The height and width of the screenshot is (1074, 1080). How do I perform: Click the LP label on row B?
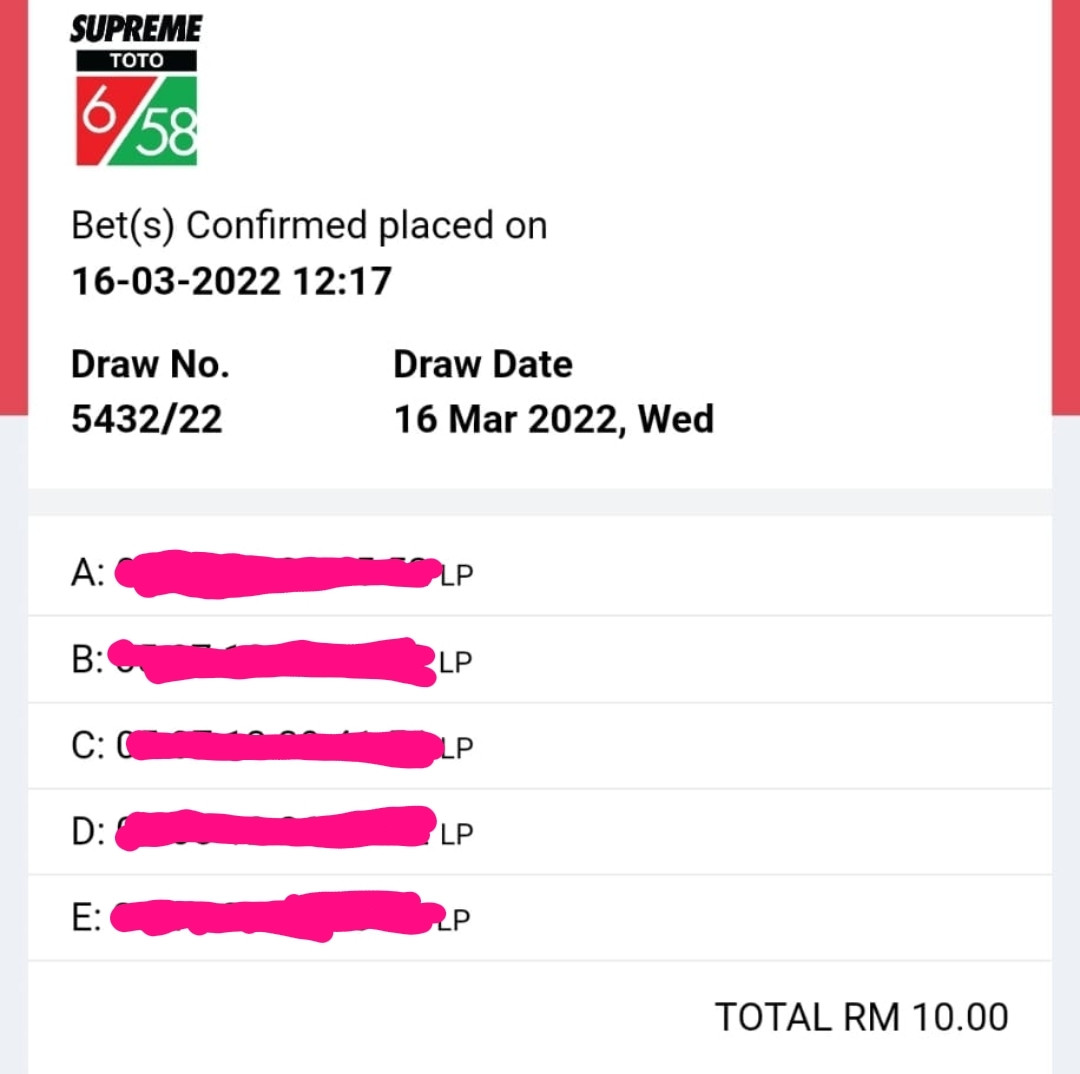click(x=455, y=662)
